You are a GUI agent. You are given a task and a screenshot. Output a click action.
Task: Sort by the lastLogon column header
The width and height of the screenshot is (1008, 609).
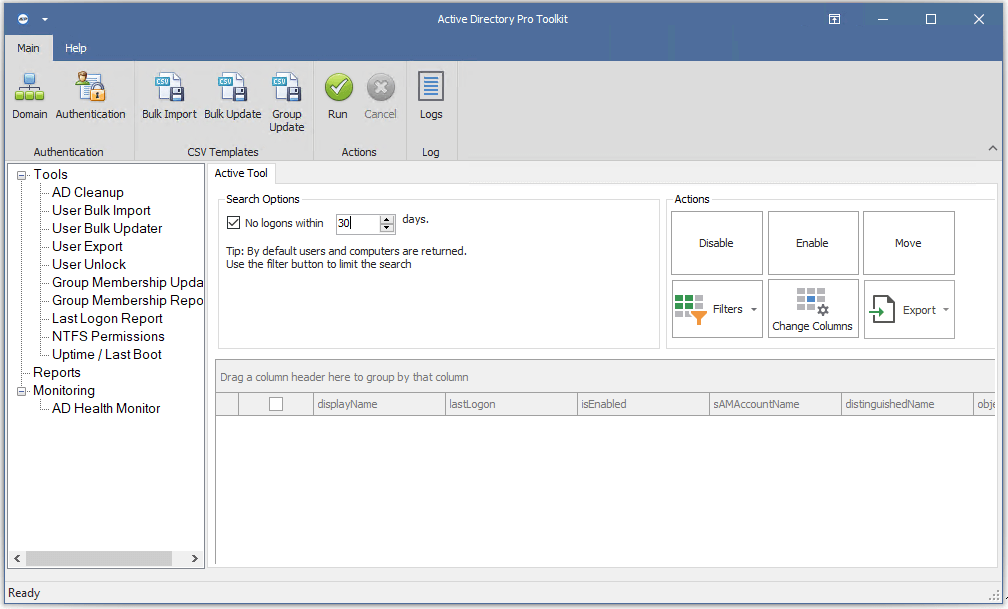click(511, 404)
